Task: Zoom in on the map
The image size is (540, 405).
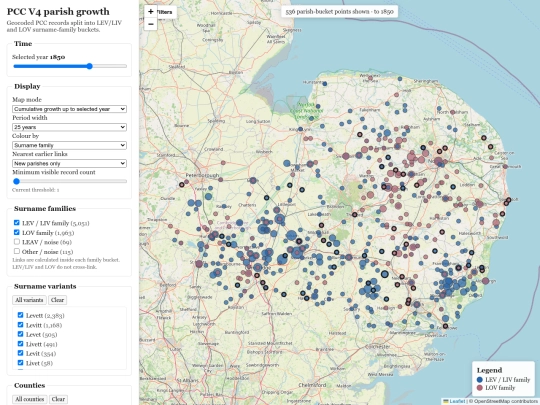Action: coord(150,11)
